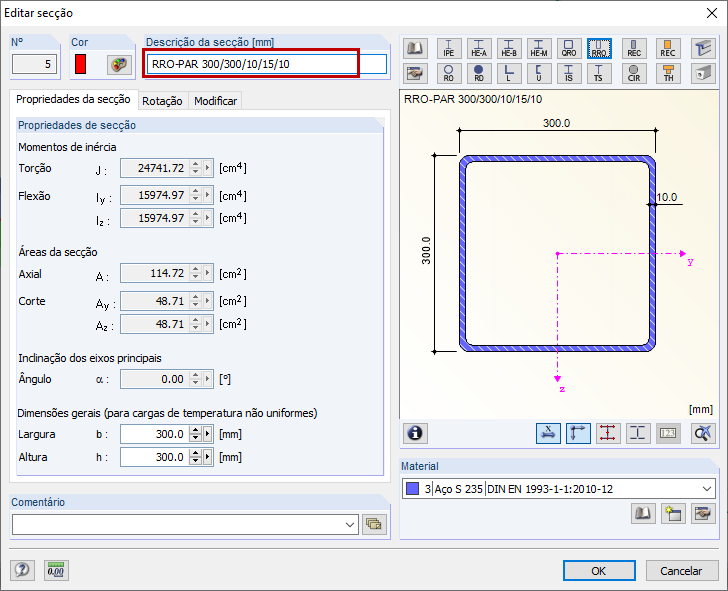Select the TS section type
728x591 pixels.
(599, 73)
